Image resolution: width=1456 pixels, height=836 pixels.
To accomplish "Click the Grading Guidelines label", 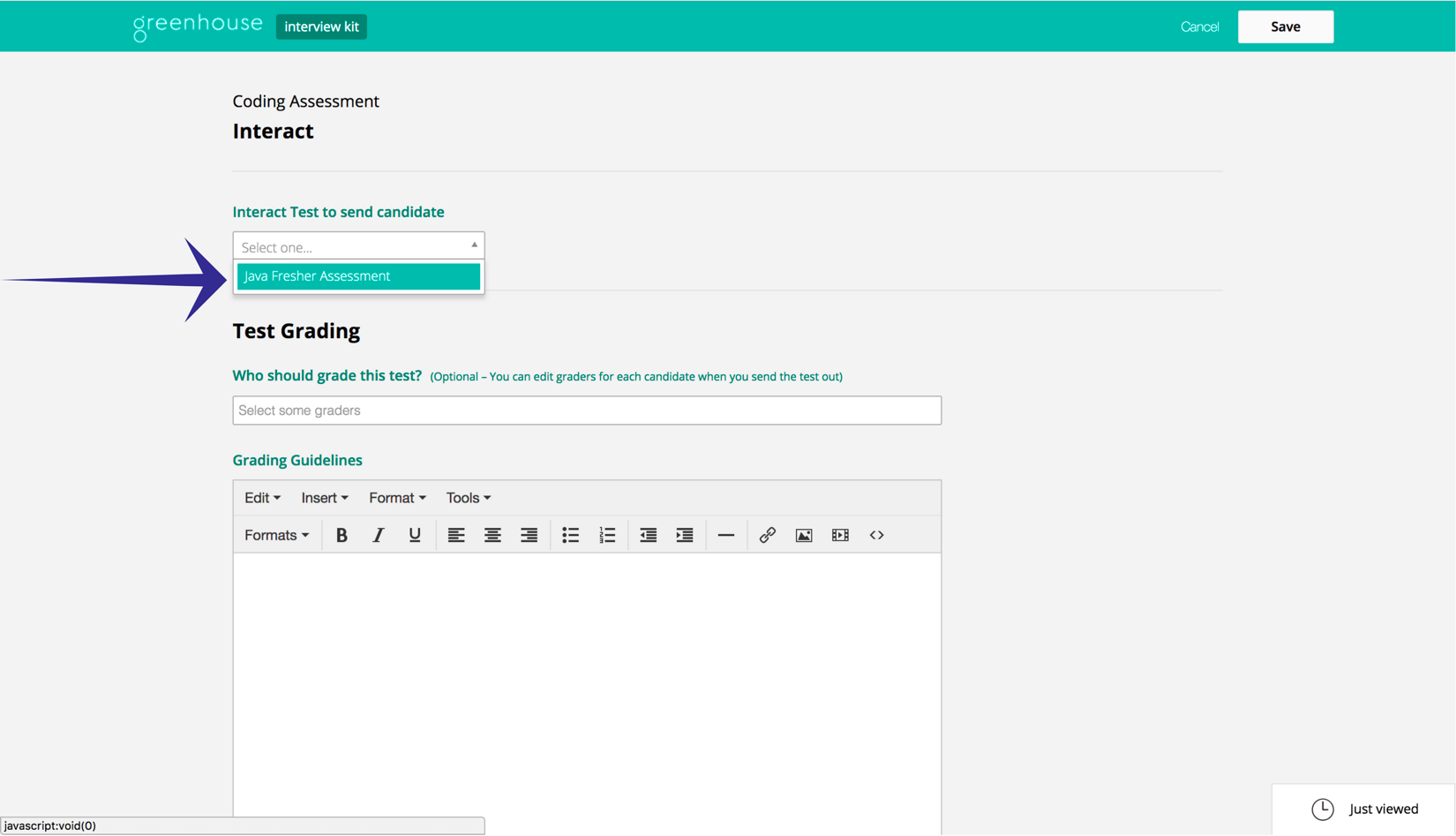I will (297, 460).
